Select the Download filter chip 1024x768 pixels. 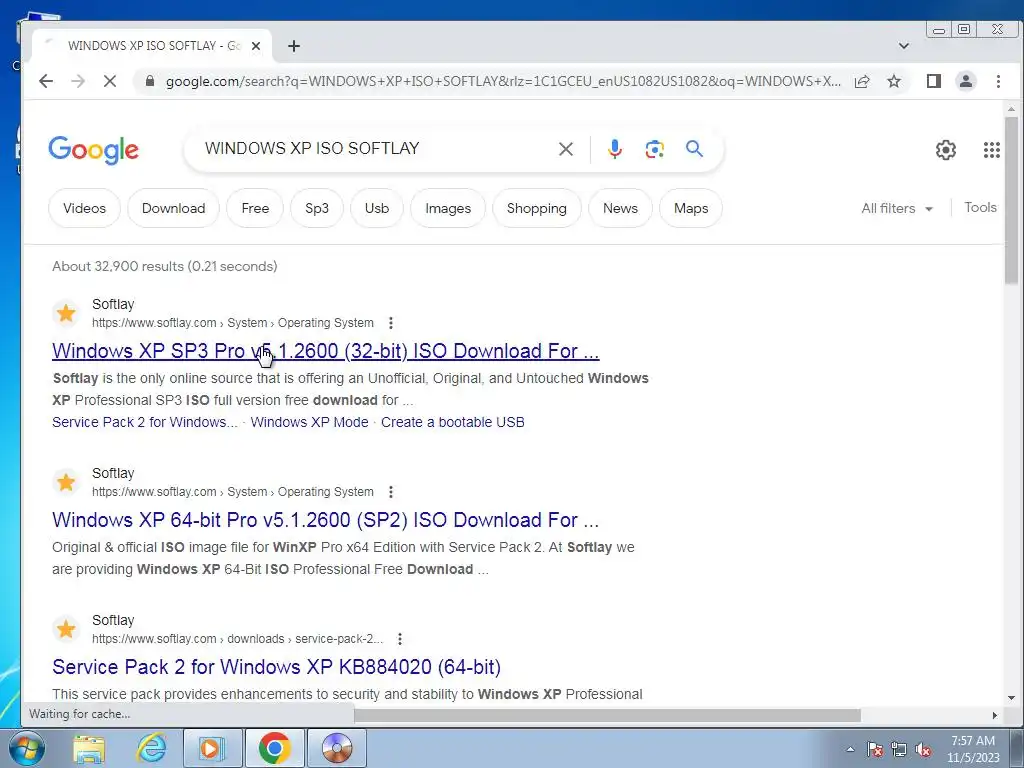(173, 208)
